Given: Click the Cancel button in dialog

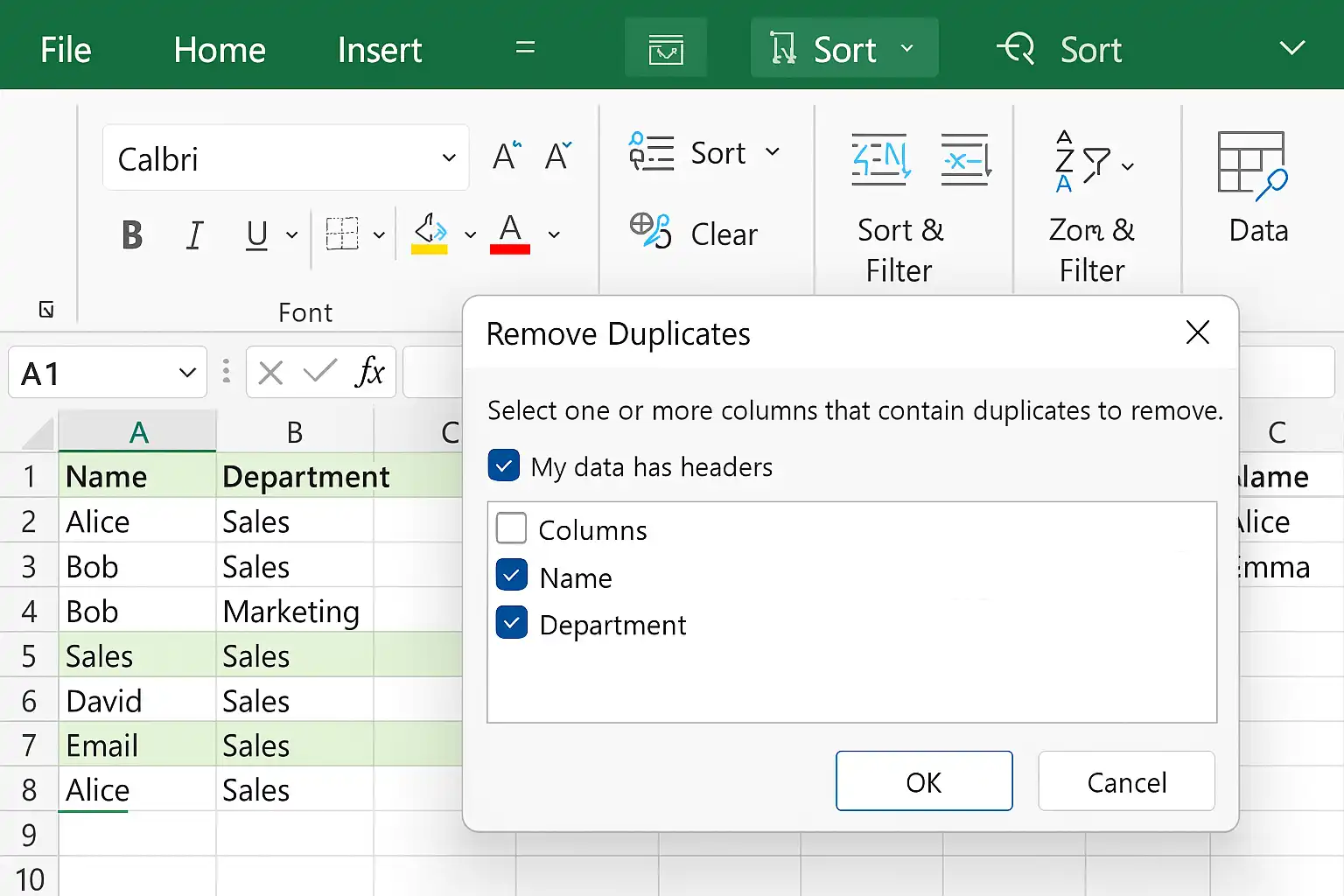Looking at the screenshot, I should click(x=1126, y=781).
